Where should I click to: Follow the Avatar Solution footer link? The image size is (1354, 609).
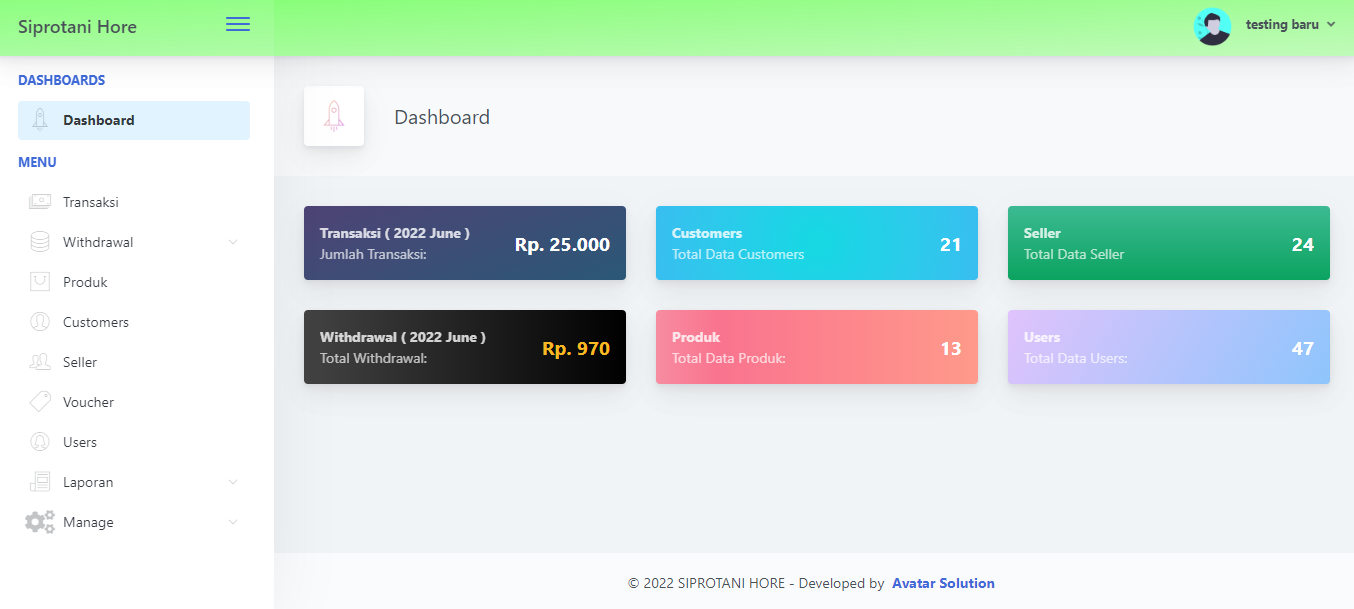(943, 583)
